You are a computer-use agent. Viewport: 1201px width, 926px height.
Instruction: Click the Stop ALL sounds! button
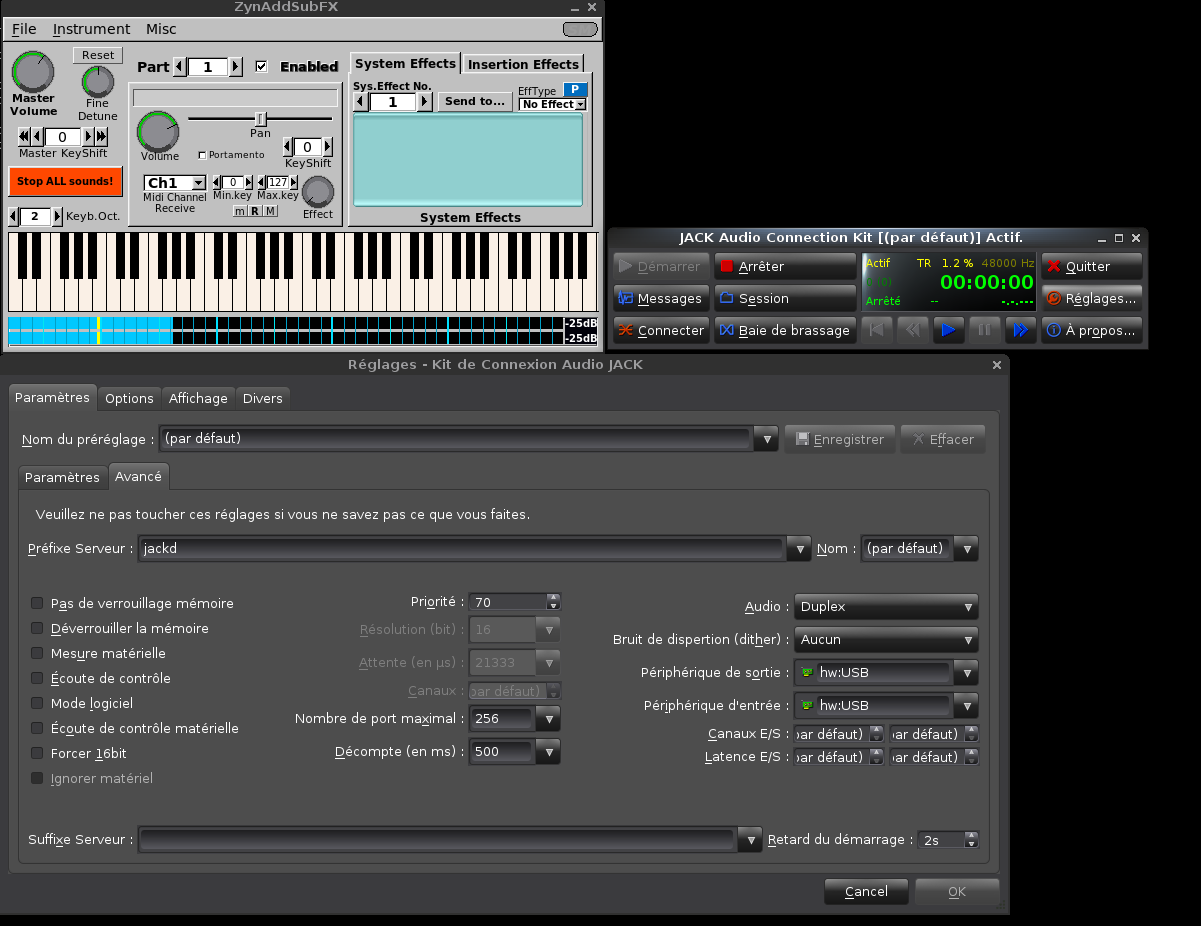click(x=65, y=181)
